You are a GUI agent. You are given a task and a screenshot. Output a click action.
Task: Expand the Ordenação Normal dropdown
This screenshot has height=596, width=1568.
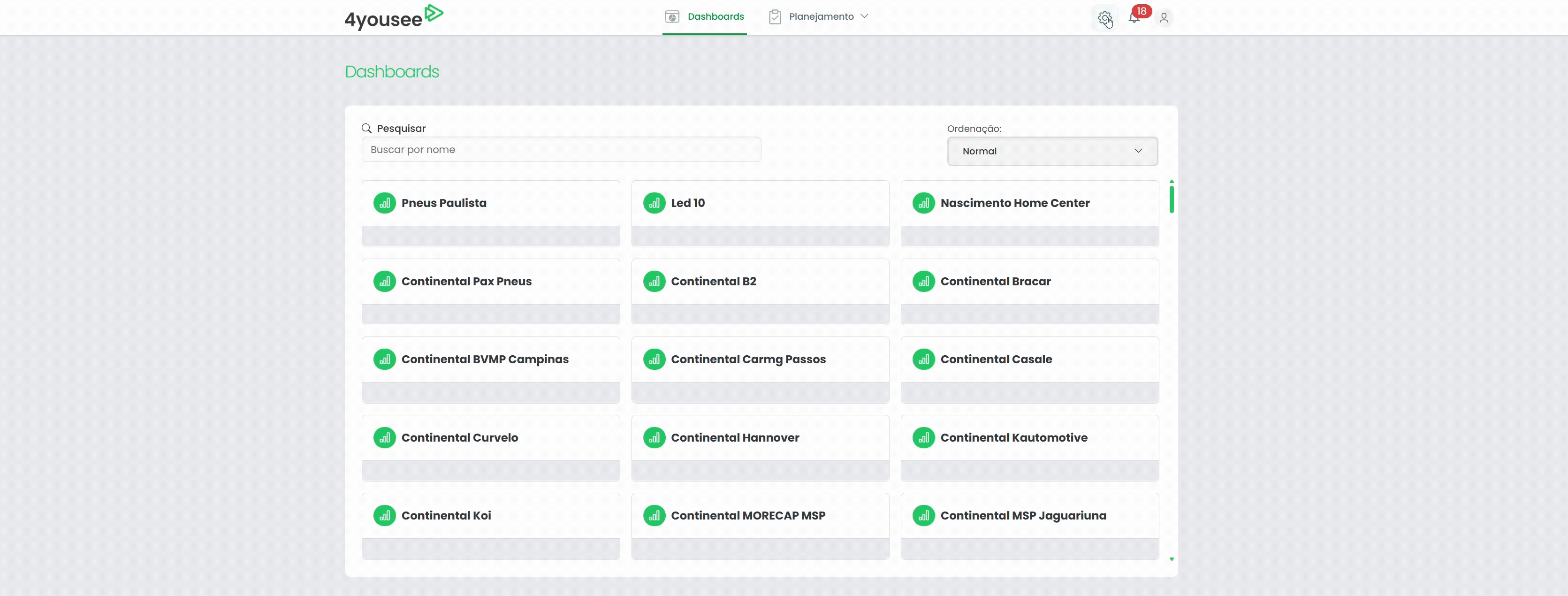[x=1052, y=151]
